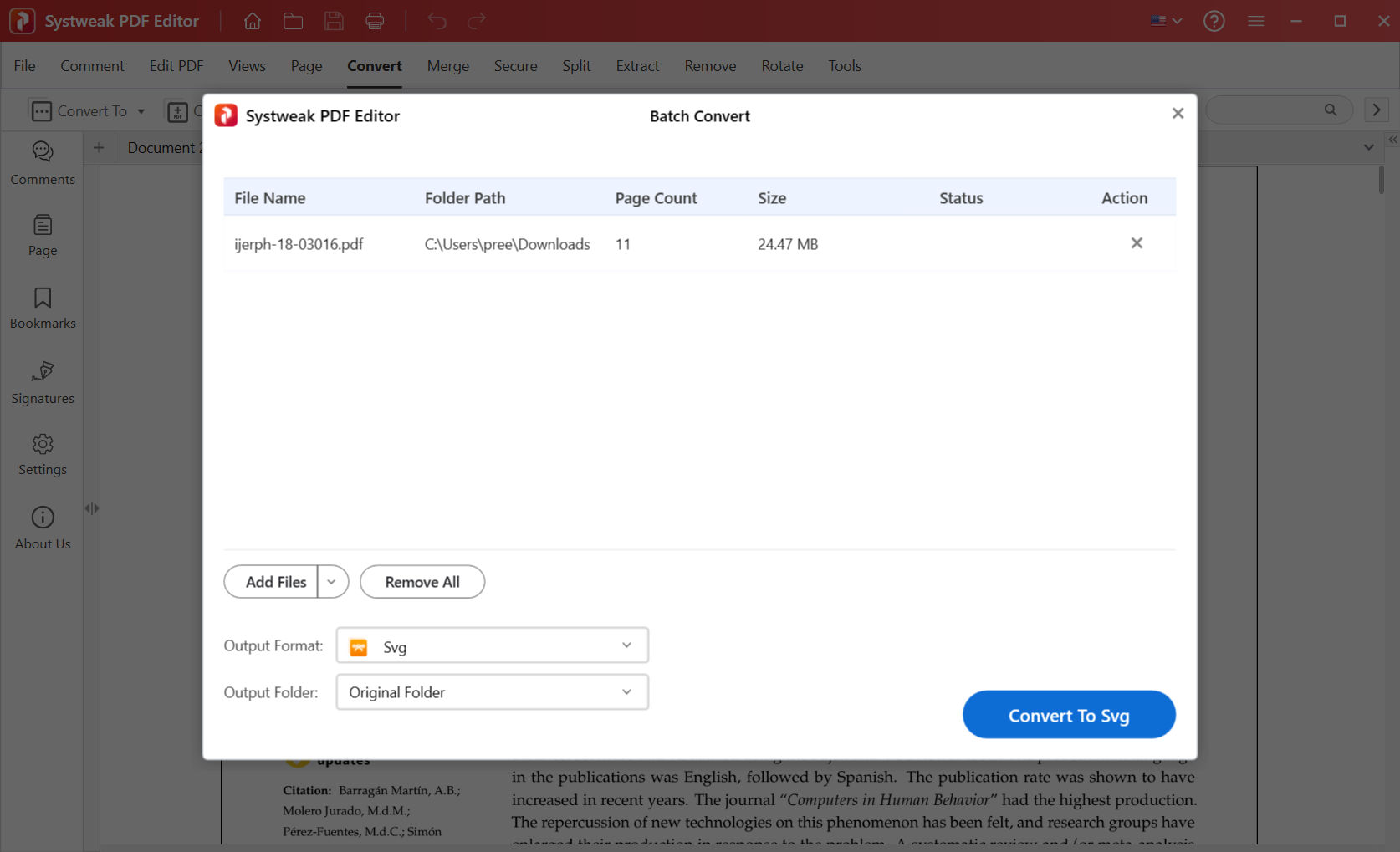Click the Home icon in title bar
Image resolution: width=1400 pixels, height=852 pixels.
(x=252, y=21)
